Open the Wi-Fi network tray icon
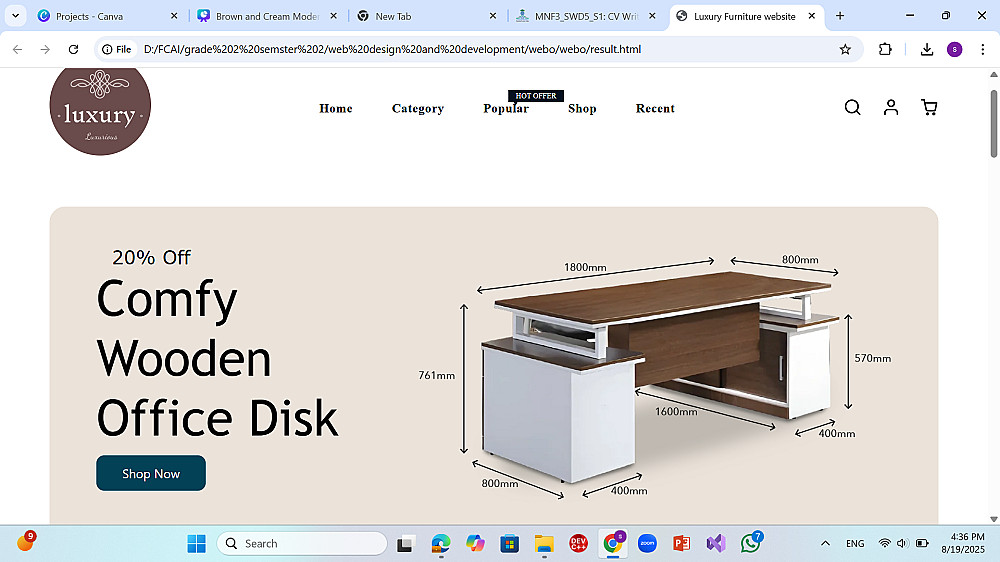This screenshot has height=562, width=1000. point(885,544)
